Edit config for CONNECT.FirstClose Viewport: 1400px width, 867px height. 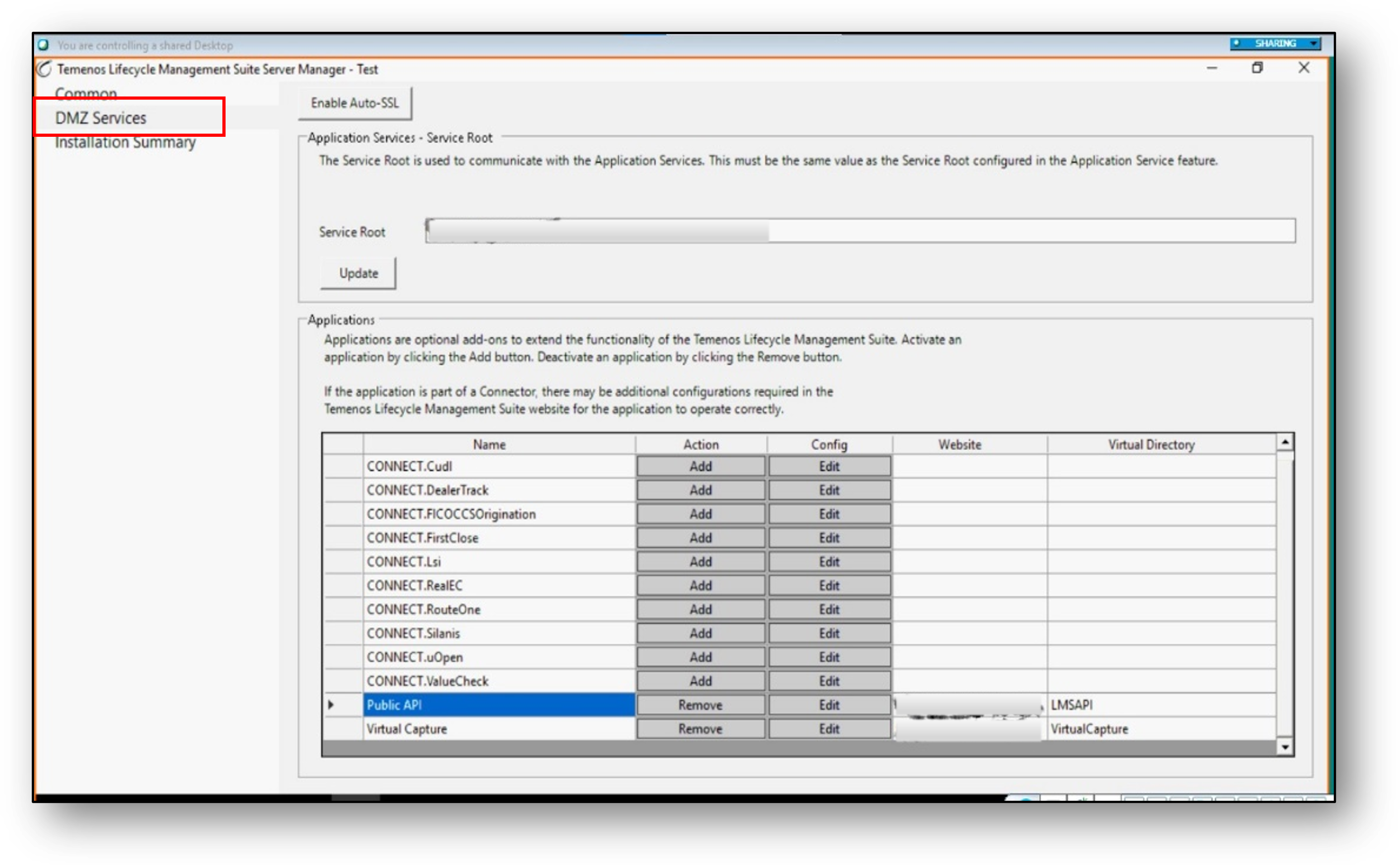pos(829,538)
